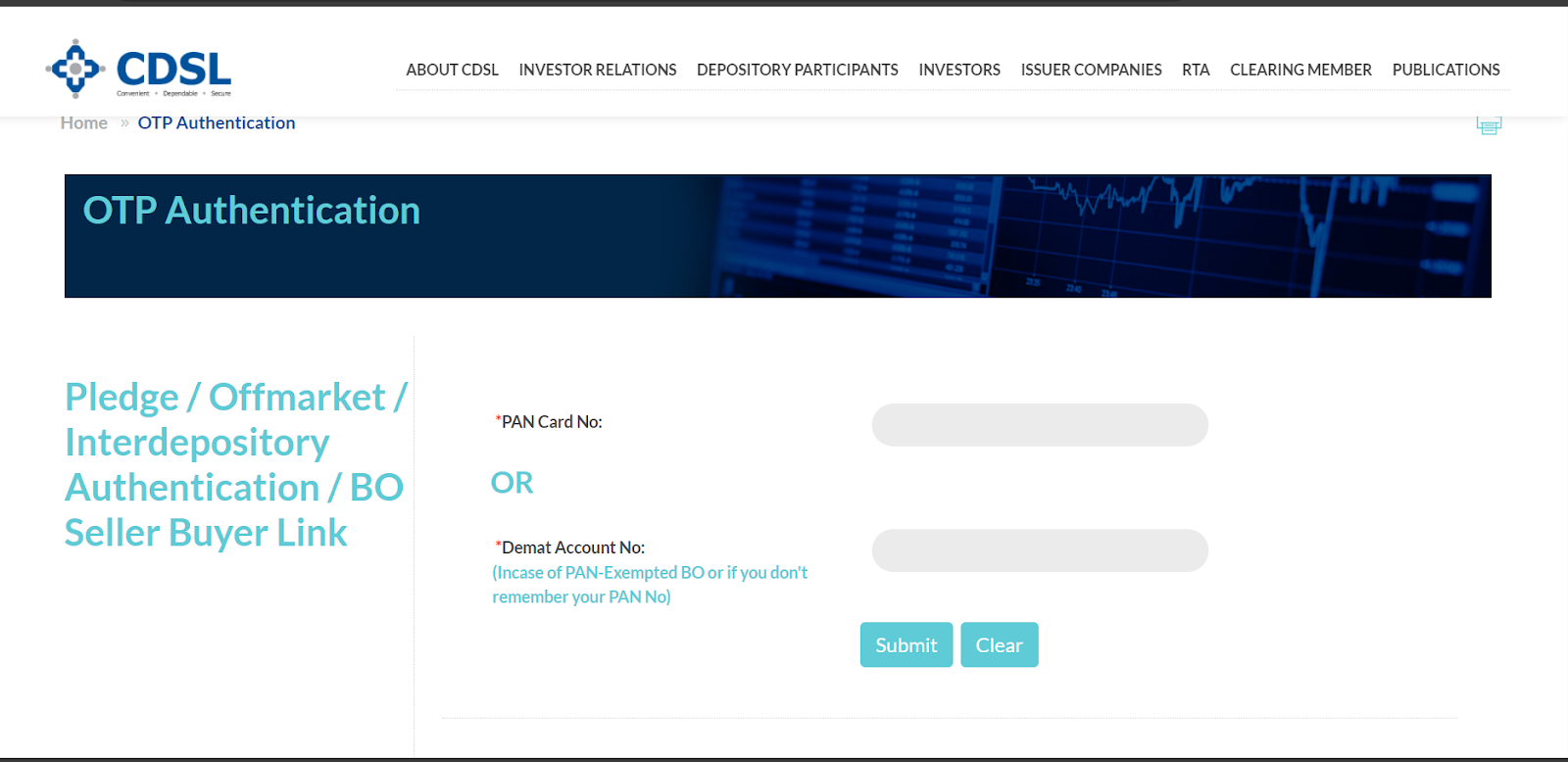Open the About CDSL menu
Image resolution: width=1568 pixels, height=762 pixels.
[452, 70]
